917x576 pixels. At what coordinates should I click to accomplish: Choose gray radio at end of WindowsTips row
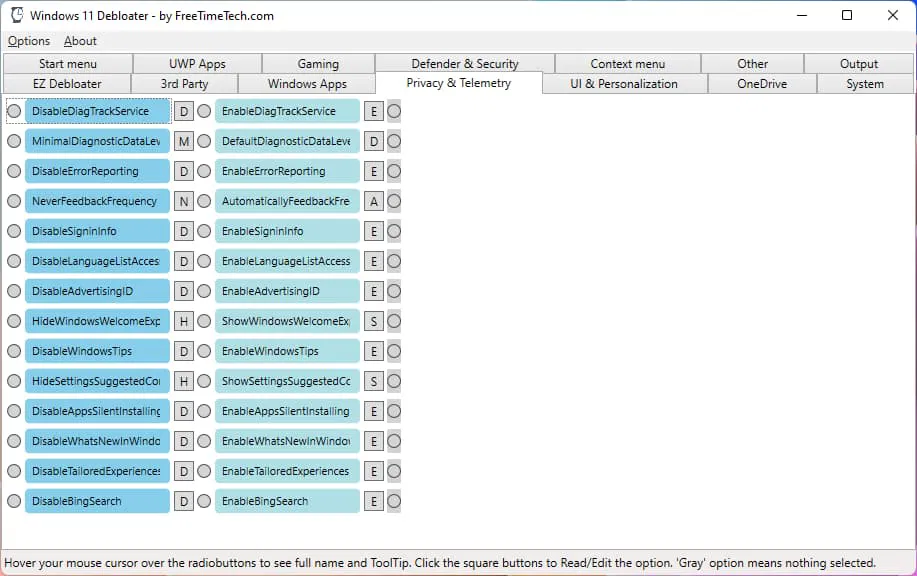394,351
